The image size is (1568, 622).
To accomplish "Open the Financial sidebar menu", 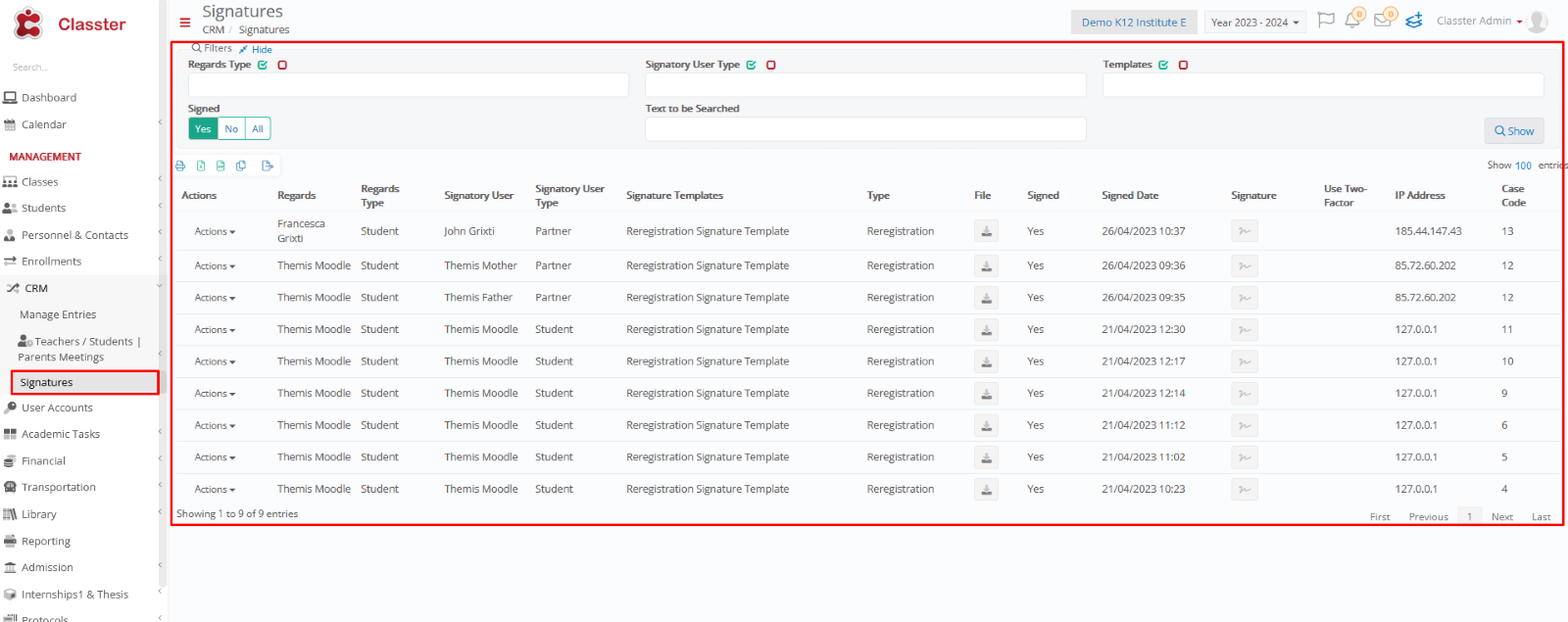I will (43, 460).
